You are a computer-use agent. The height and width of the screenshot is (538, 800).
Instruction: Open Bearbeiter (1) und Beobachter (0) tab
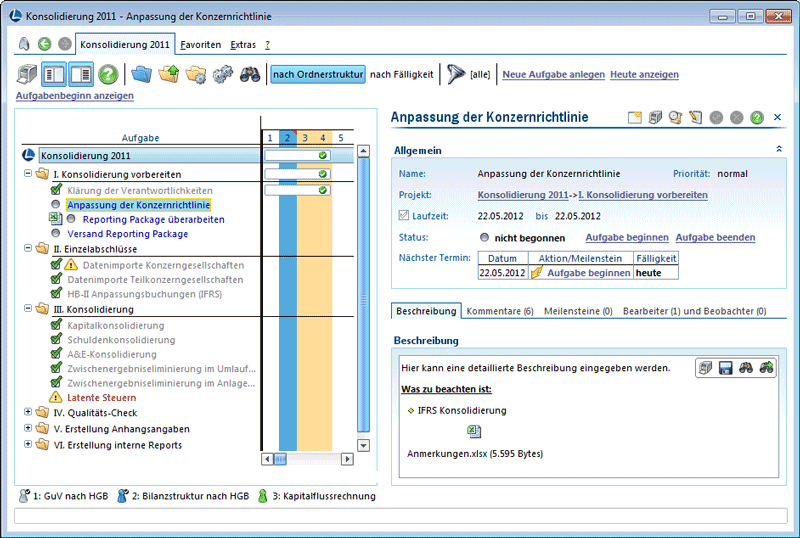694,311
